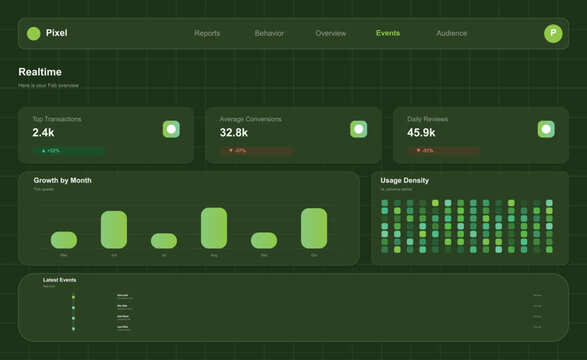Click the 'Here is your Feb overview' subtitle
Screen dimensions: 587x360
coord(49,85)
